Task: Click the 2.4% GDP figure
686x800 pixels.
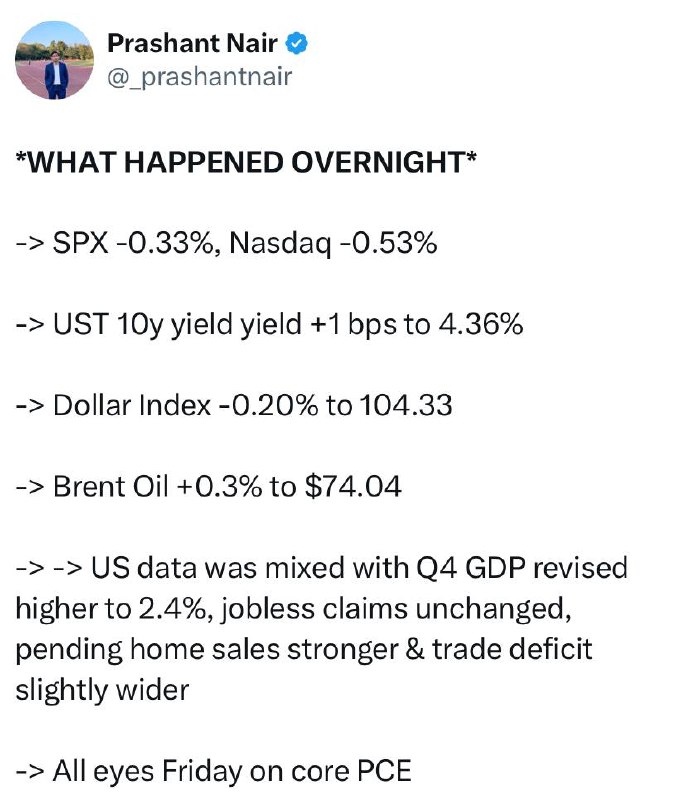Action: [172, 609]
